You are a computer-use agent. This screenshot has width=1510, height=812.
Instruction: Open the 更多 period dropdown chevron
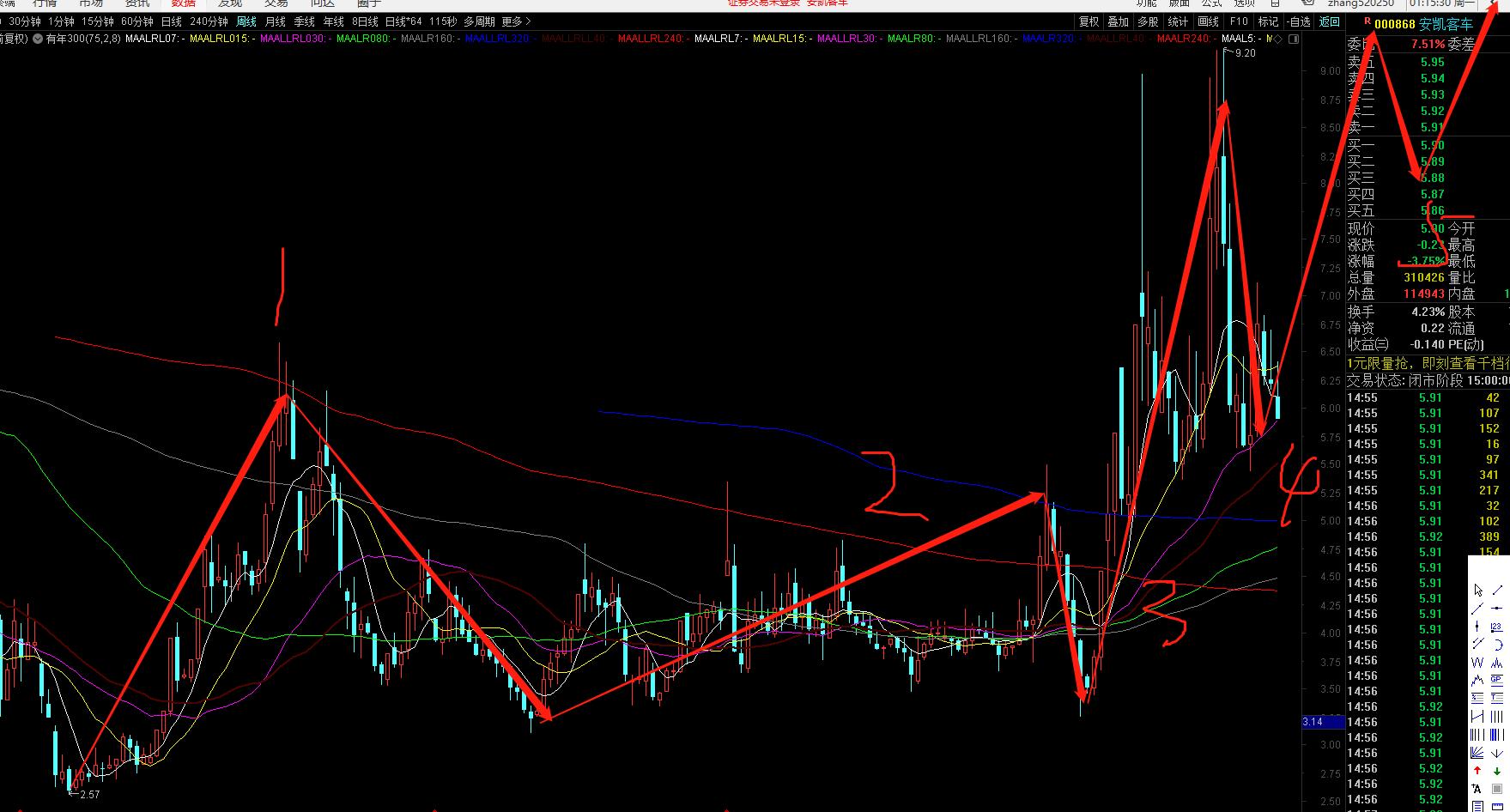[x=528, y=21]
